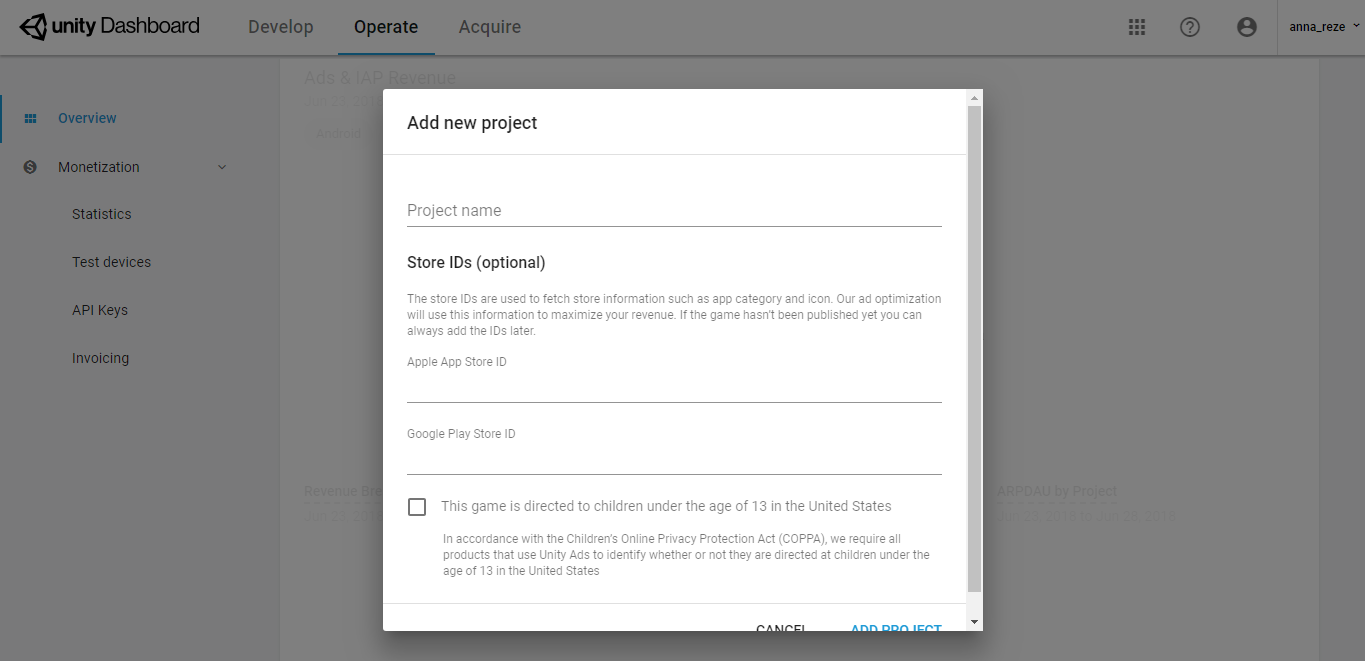Select the Operate tab
The height and width of the screenshot is (661, 1365).
pyautogui.click(x=386, y=27)
